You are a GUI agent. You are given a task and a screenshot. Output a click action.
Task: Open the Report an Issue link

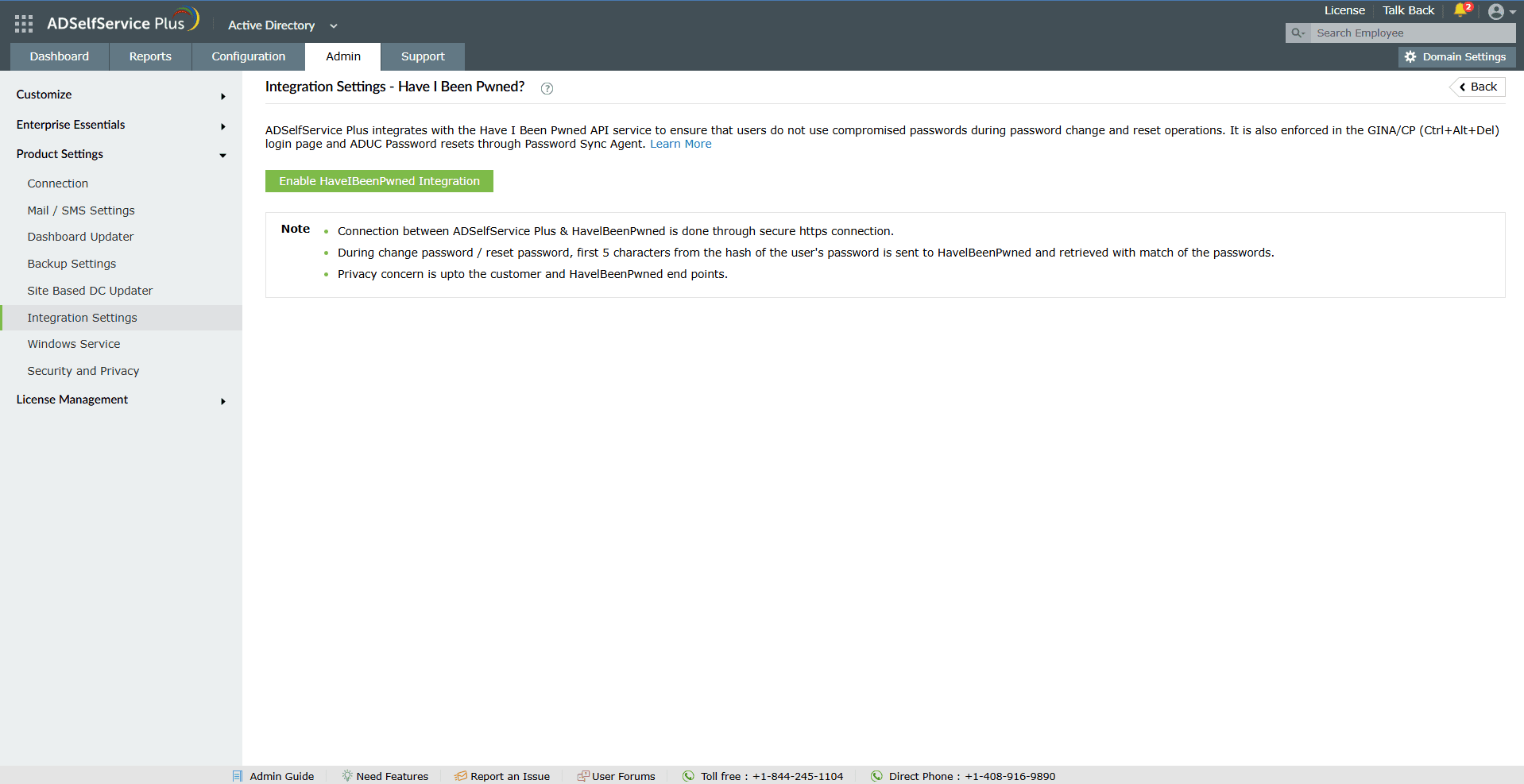(510, 776)
